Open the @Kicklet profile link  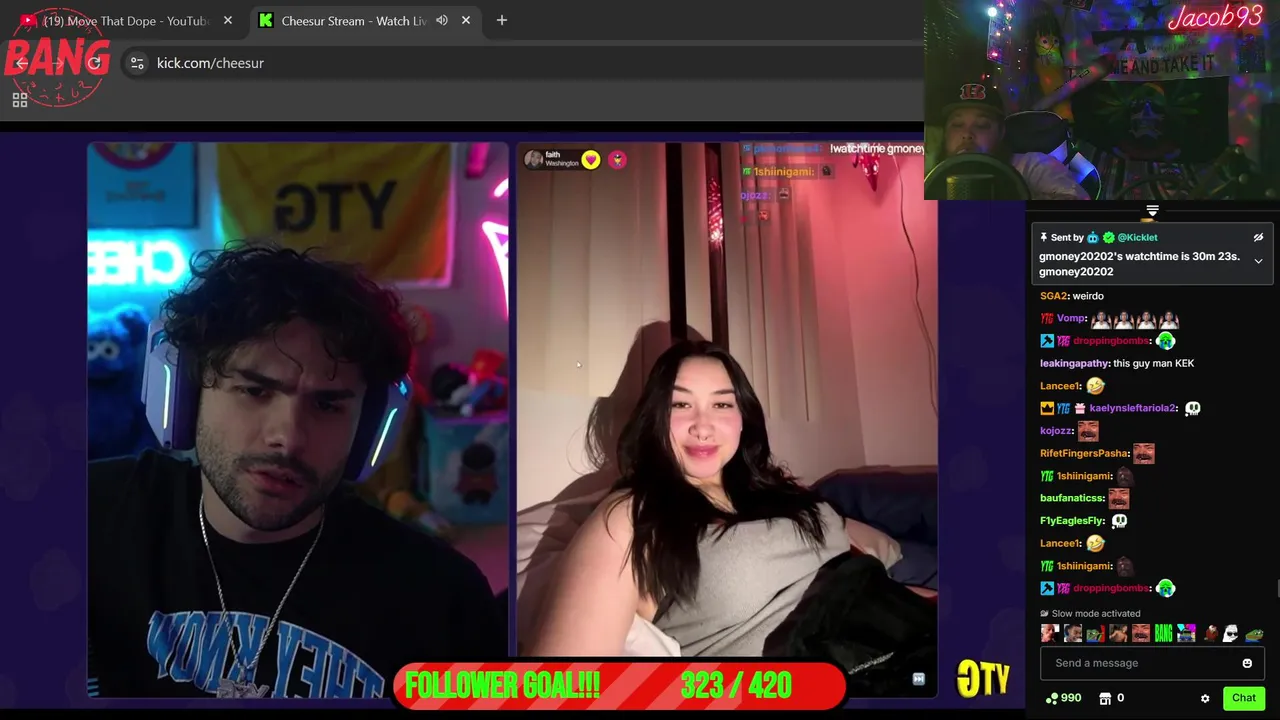tap(1137, 237)
